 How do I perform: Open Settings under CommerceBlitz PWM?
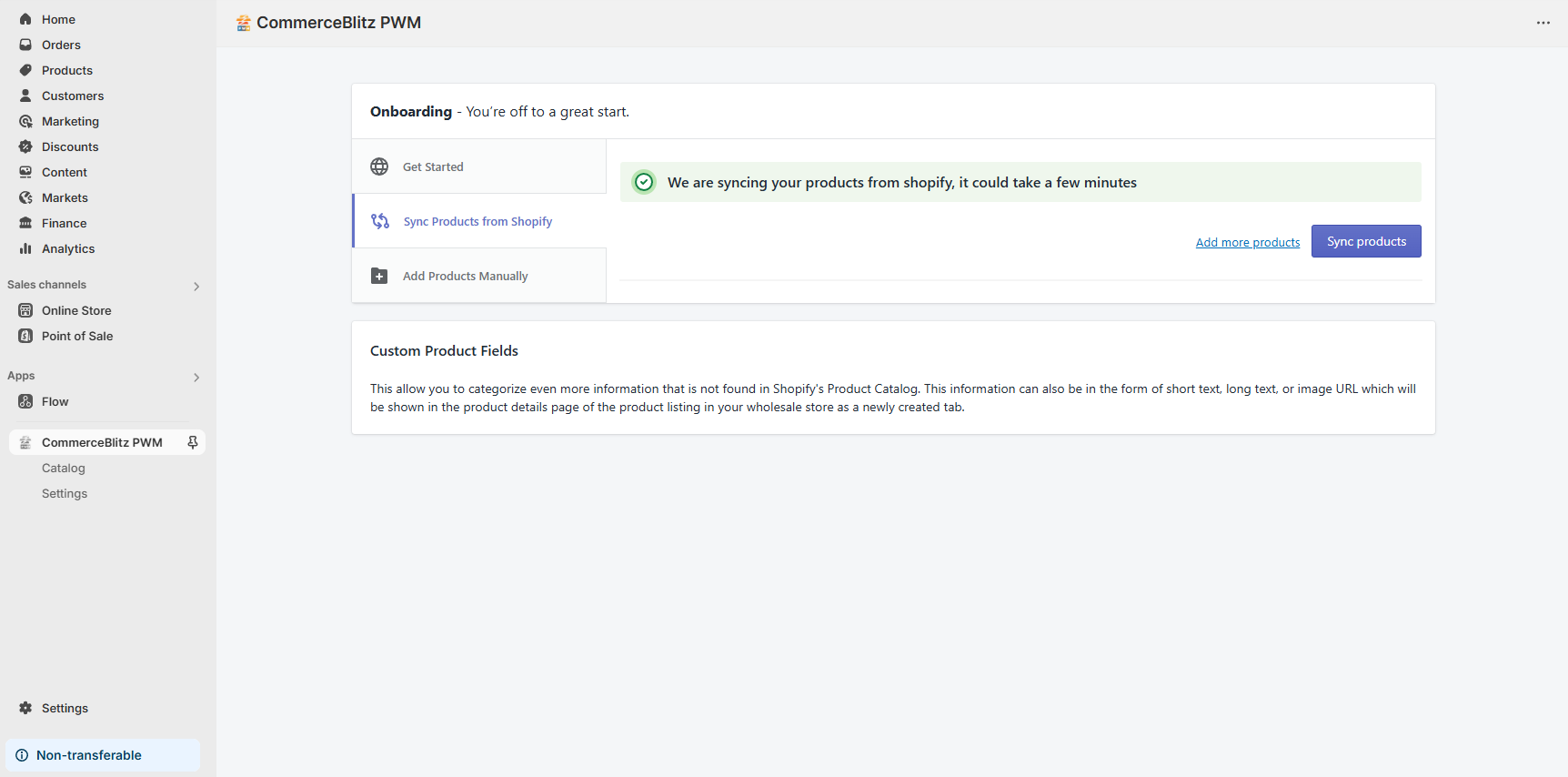click(x=65, y=493)
